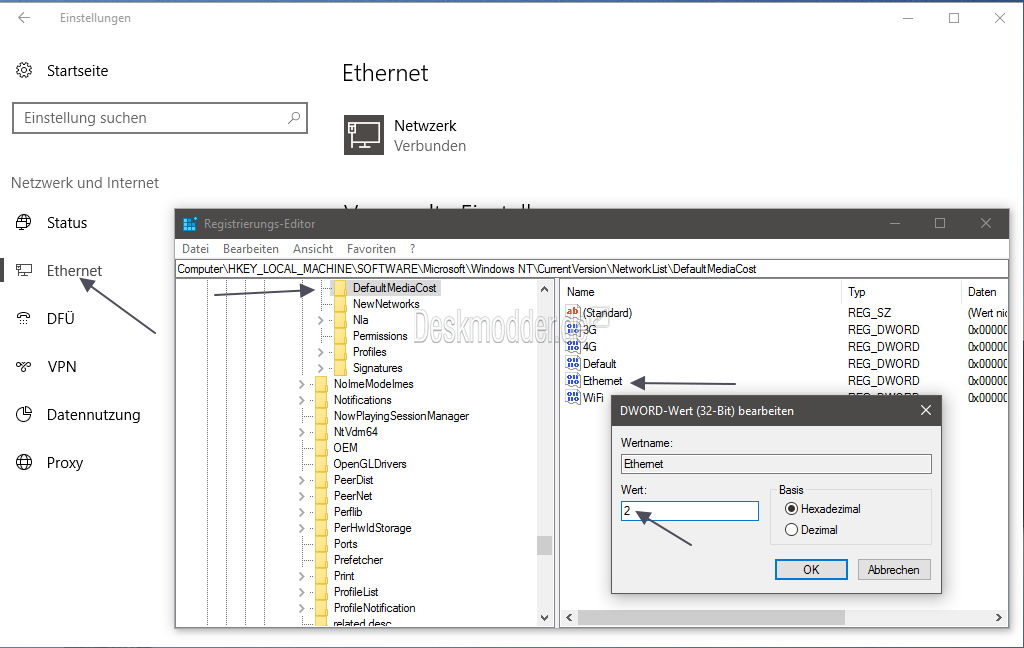Expand the Perflib key
The height and width of the screenshot is (648, 1024).
click(302, 512)
